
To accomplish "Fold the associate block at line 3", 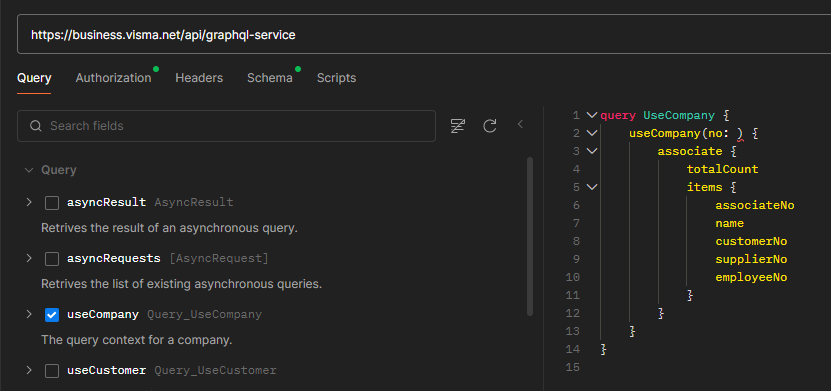I will (592, 151).
